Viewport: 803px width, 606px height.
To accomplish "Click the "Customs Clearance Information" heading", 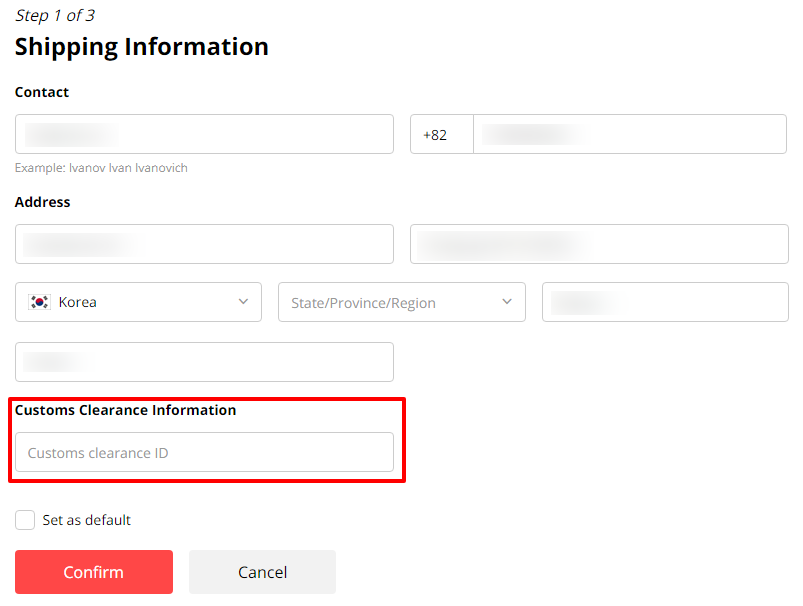I will [x=125, y=410].
